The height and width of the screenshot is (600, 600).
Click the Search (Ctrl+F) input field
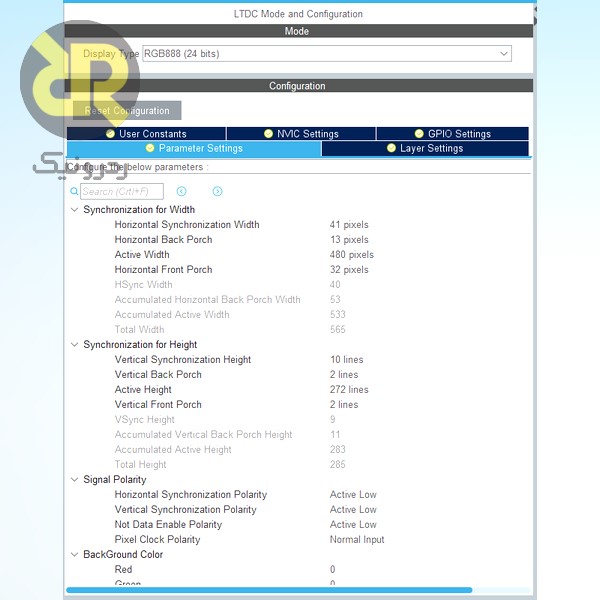pyautogui.click(x=120, y=191)
